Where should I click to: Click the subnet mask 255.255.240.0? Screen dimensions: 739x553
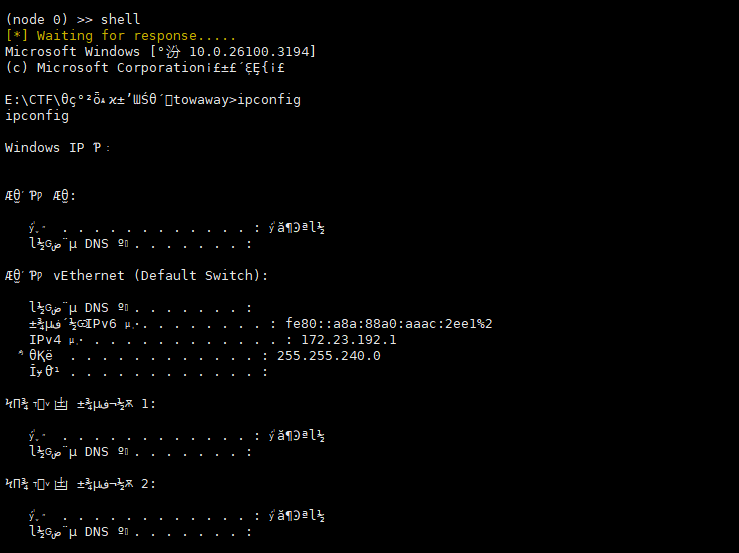tap(328, 355)
